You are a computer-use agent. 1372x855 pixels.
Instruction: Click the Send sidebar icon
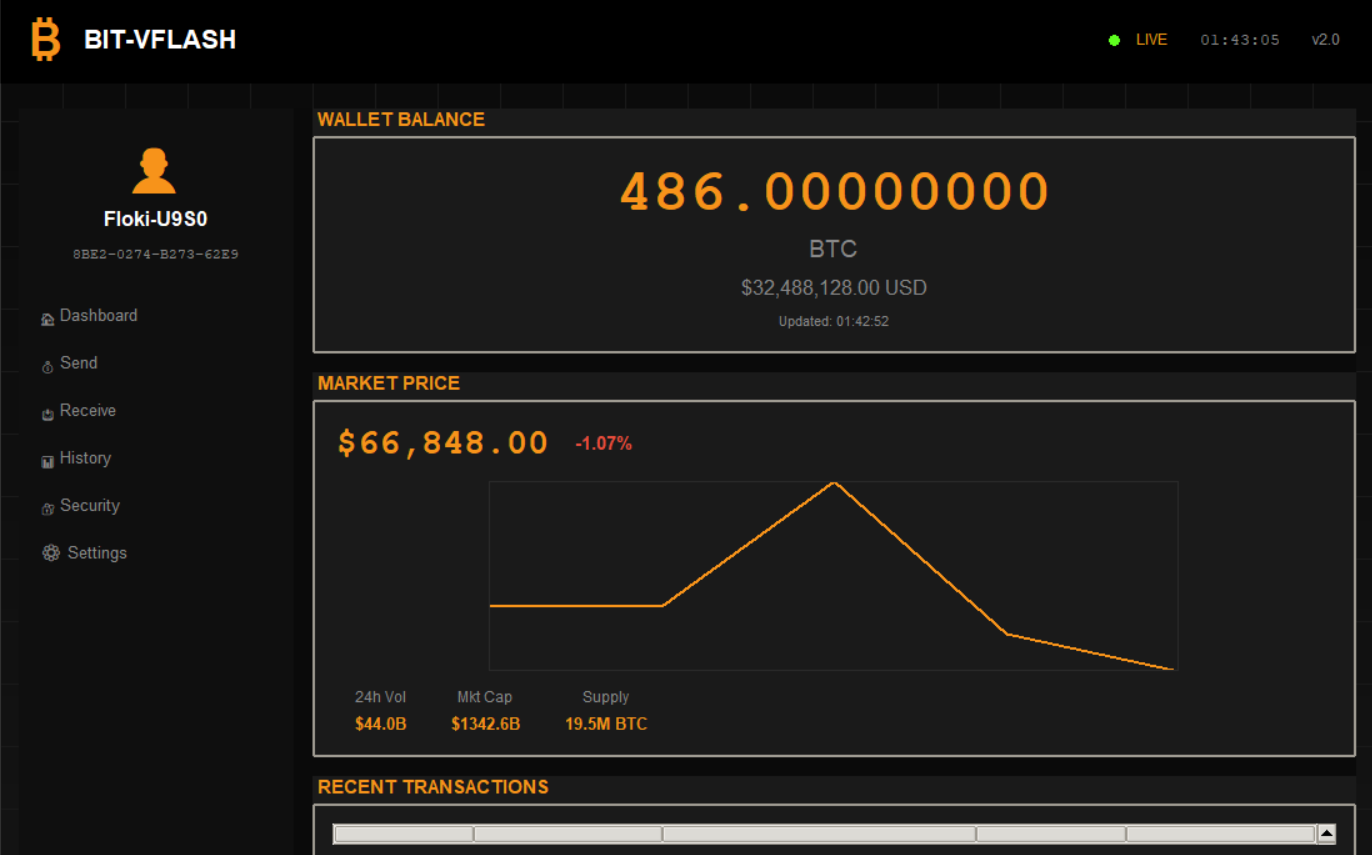coord(47,367)
